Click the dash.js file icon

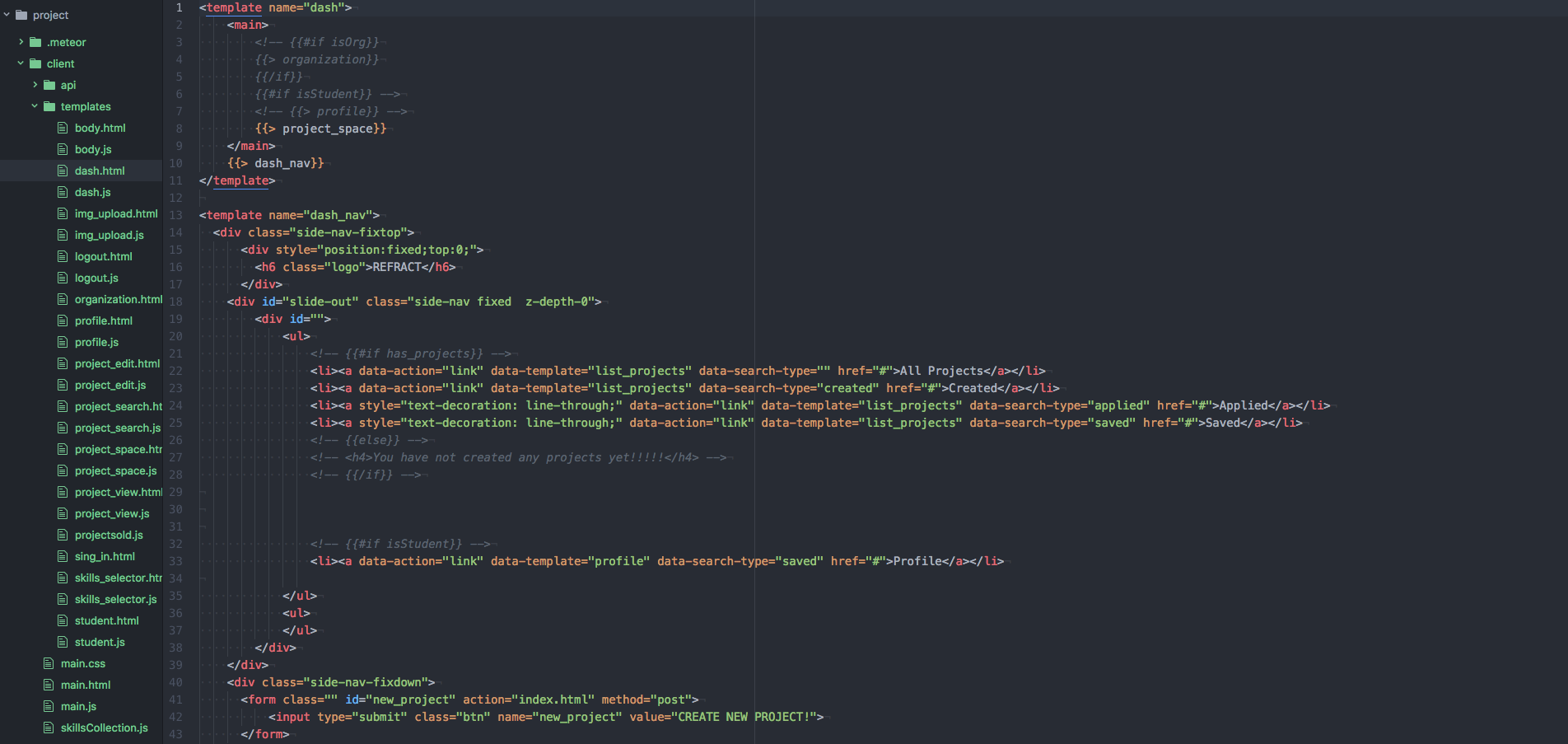[x=63, y=192]
